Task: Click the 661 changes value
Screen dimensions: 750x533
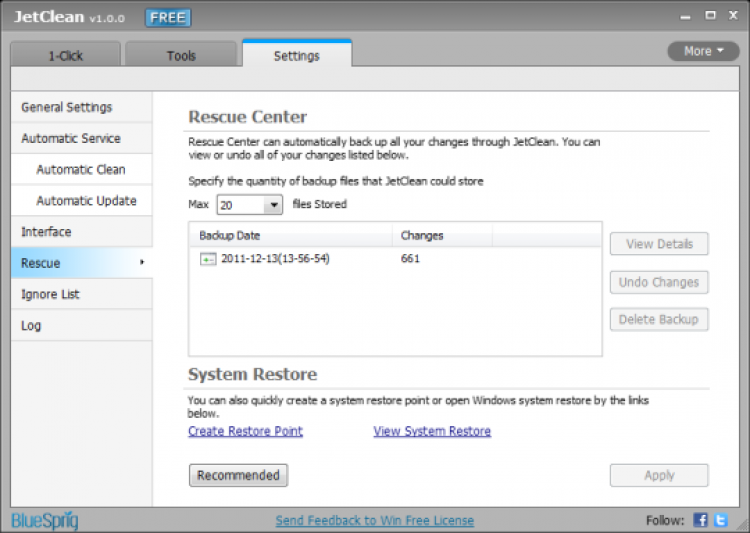Action: (410, 259)
